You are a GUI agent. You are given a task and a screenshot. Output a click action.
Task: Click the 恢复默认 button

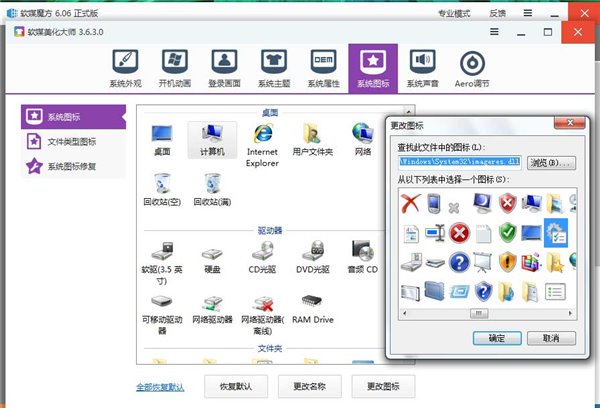click(x=236, y=387)
